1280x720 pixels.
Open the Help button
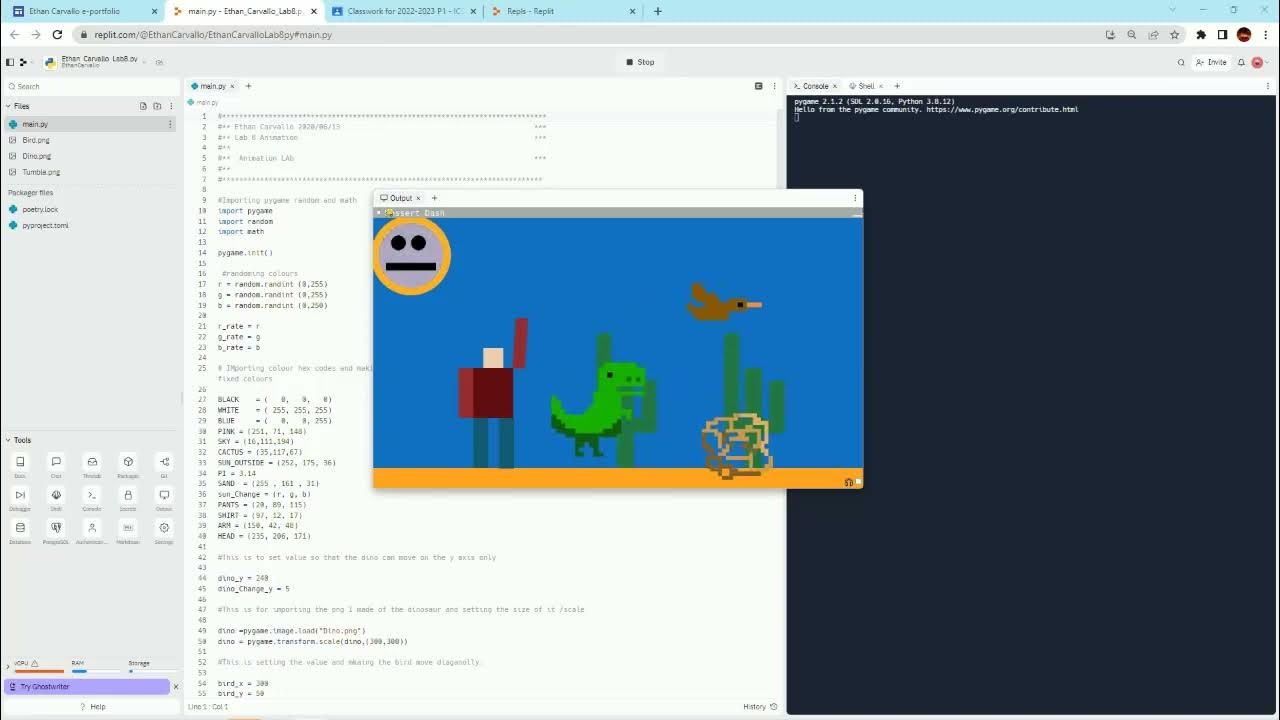pyautogui.click(x=92, y=706)
